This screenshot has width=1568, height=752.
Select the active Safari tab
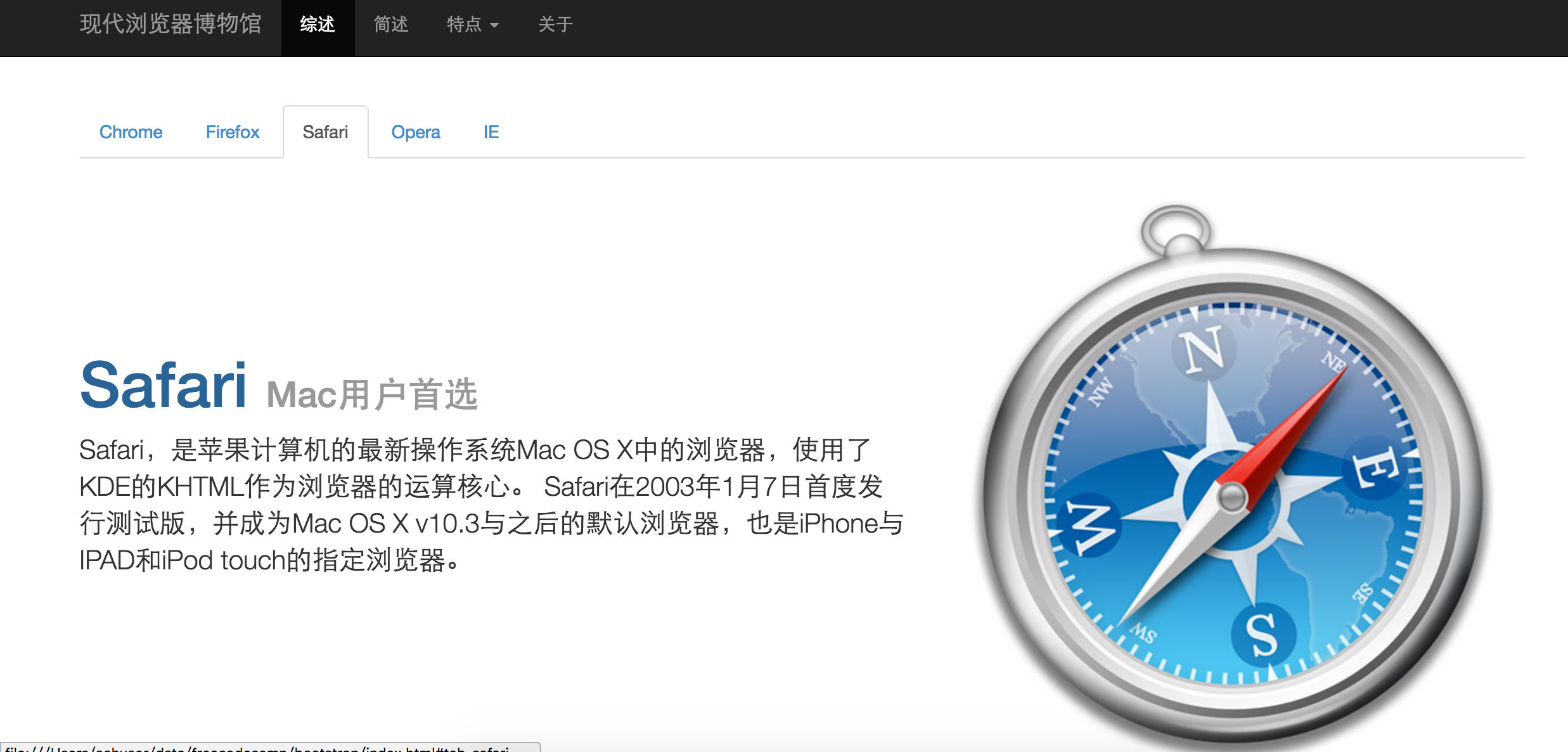coord(325,132)
